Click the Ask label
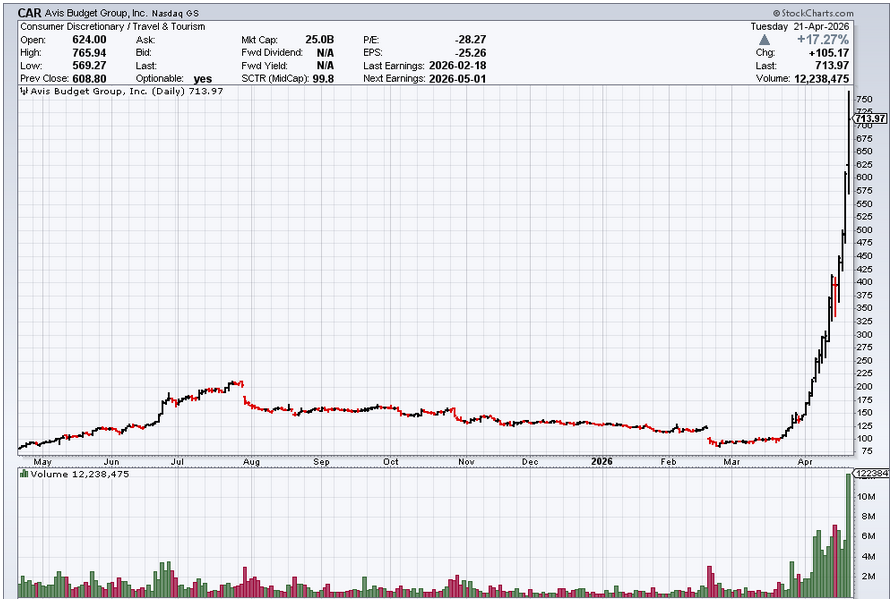891x599 pixels. pos(145,40)
